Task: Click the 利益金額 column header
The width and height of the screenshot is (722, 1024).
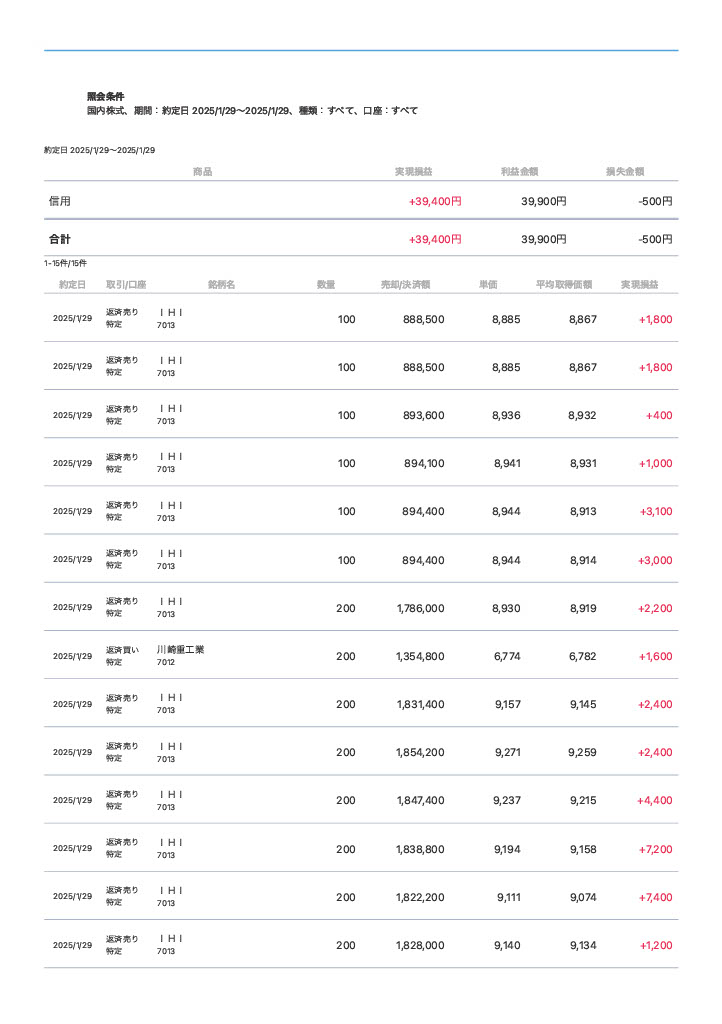Action: click(x=519, y=172)
